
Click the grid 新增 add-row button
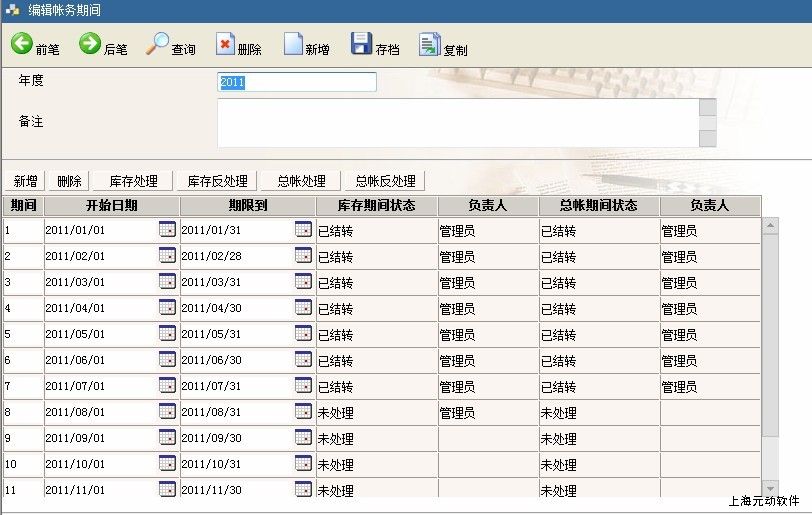pos(25,181)
